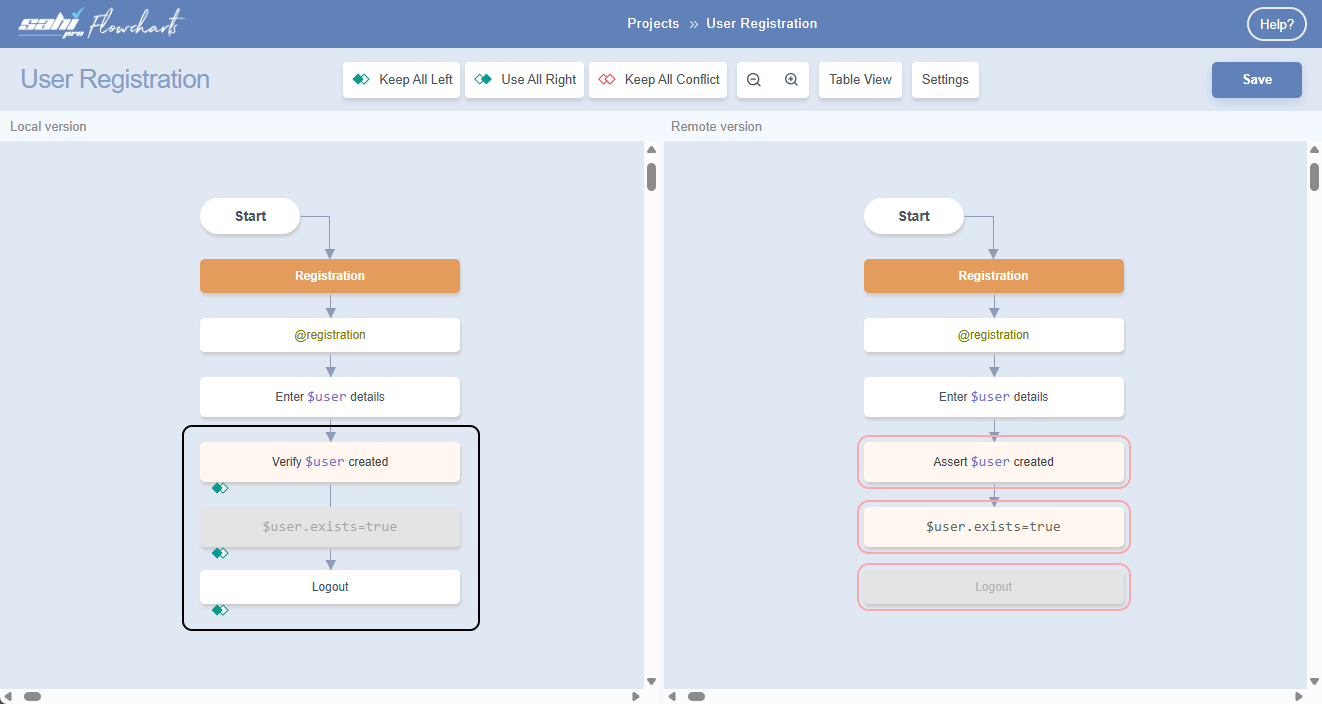Select the remote Assert $user created step

[x=993, y=462]
